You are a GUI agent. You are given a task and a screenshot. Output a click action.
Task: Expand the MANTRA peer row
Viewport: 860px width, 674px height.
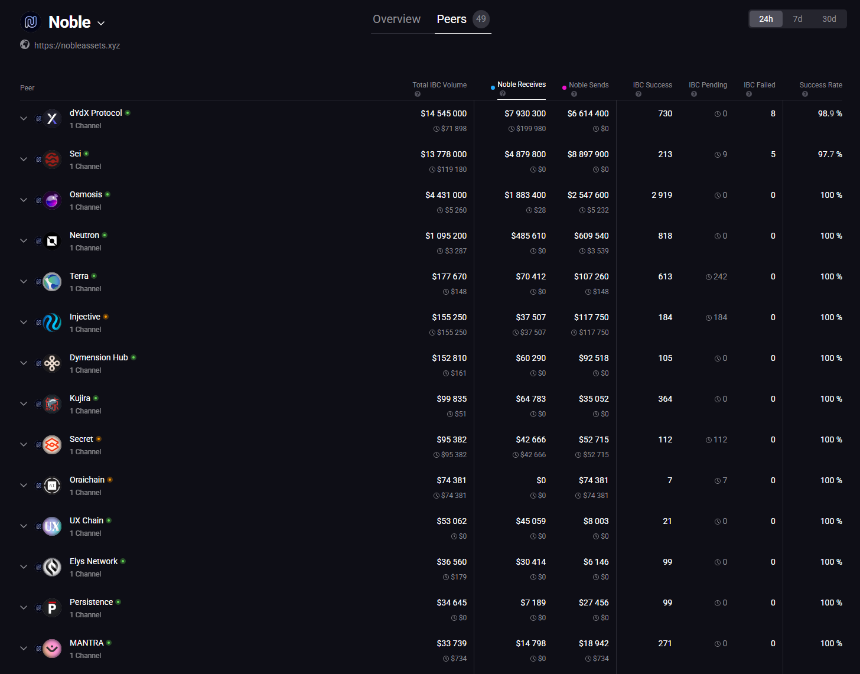tap(24, 648)
